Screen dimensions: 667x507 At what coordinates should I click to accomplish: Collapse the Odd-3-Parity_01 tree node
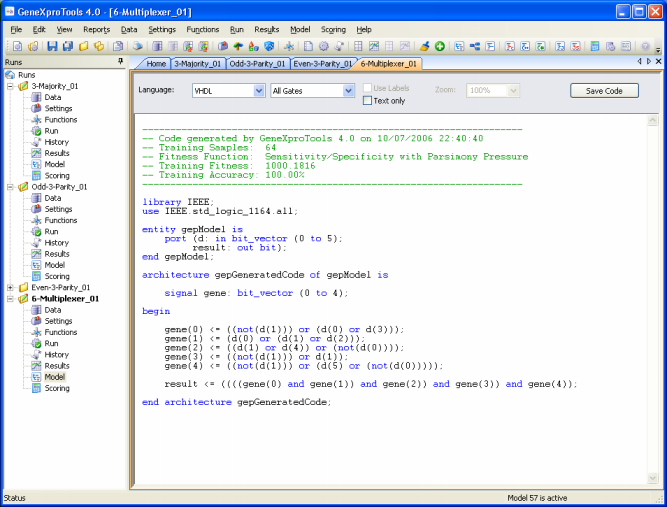click(x=10, y=187)
